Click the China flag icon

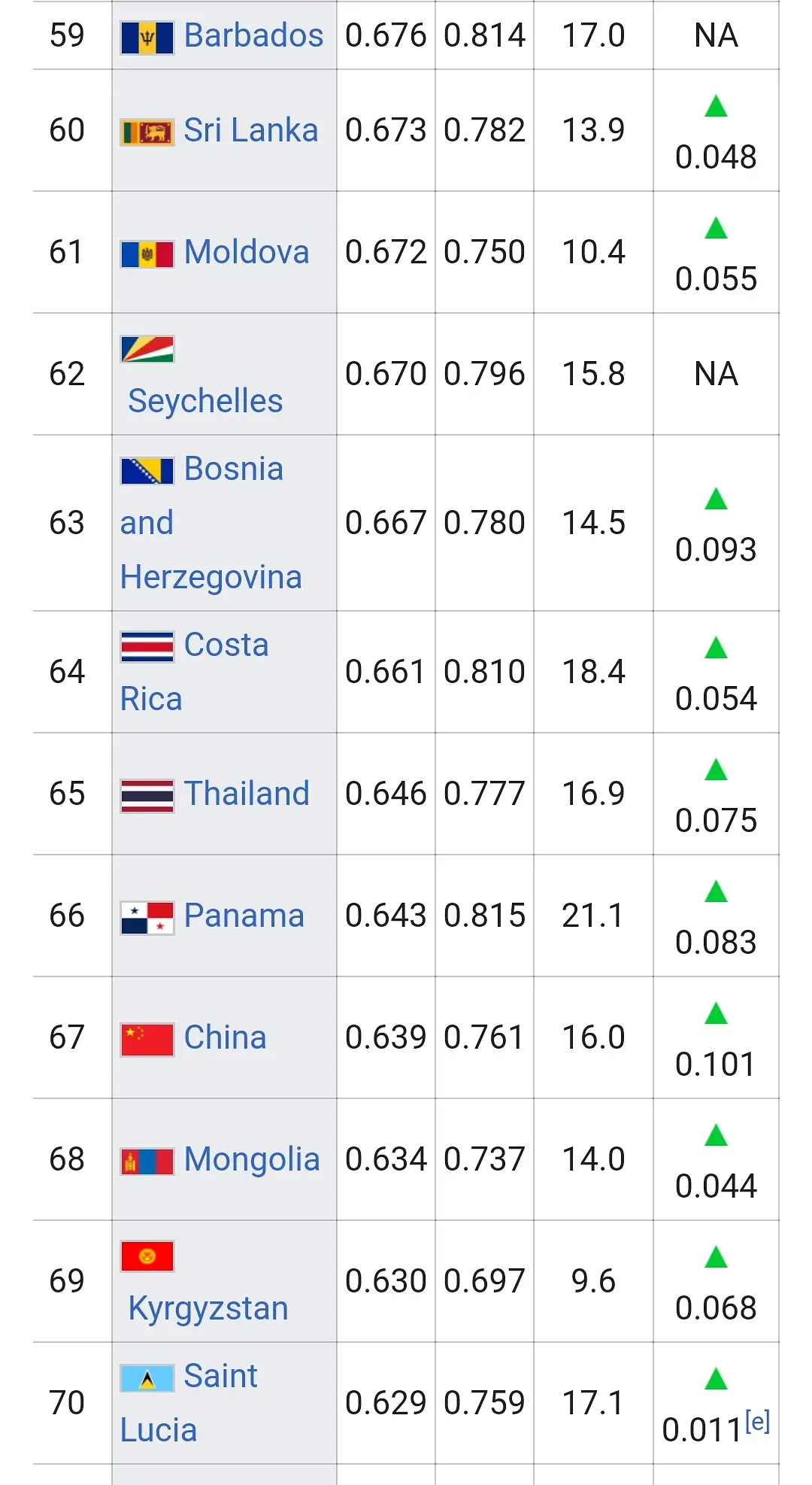(x=147, y=1040)
